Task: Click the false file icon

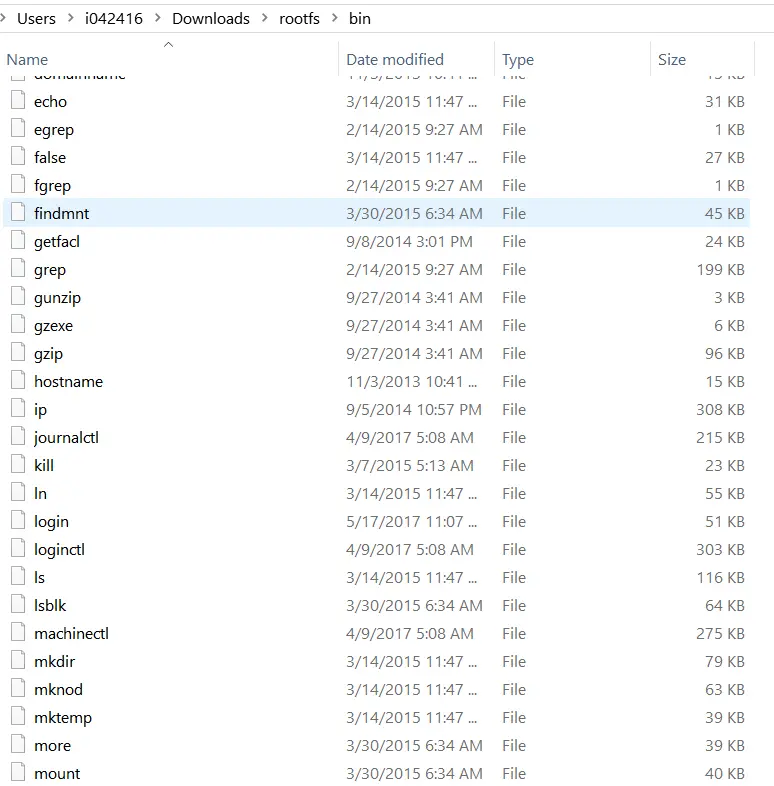Action: pos(18,156)
